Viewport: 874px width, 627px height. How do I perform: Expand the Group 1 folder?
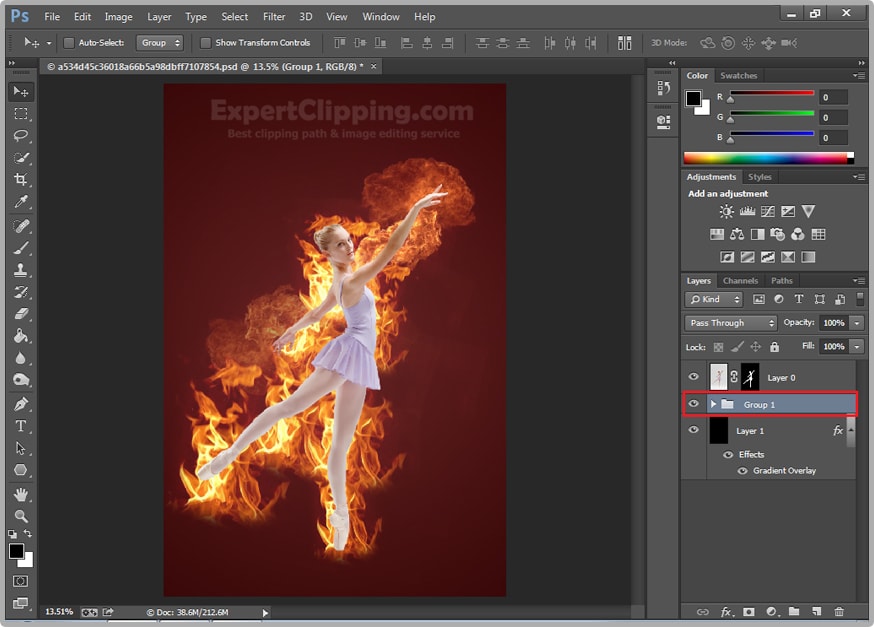[x=713, y=404]
